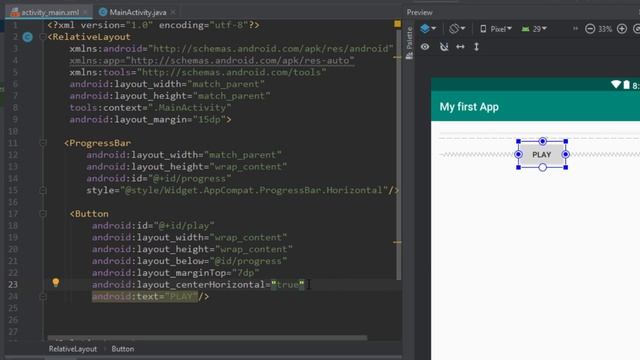Show more preview toolbar options chevron
The height and width of the screenshot is (360, 640).
576,29
